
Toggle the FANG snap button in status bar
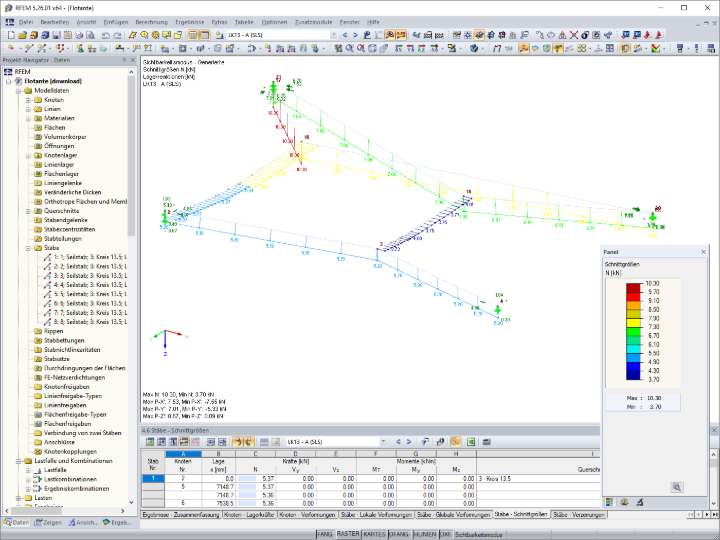tap(325, 534)
